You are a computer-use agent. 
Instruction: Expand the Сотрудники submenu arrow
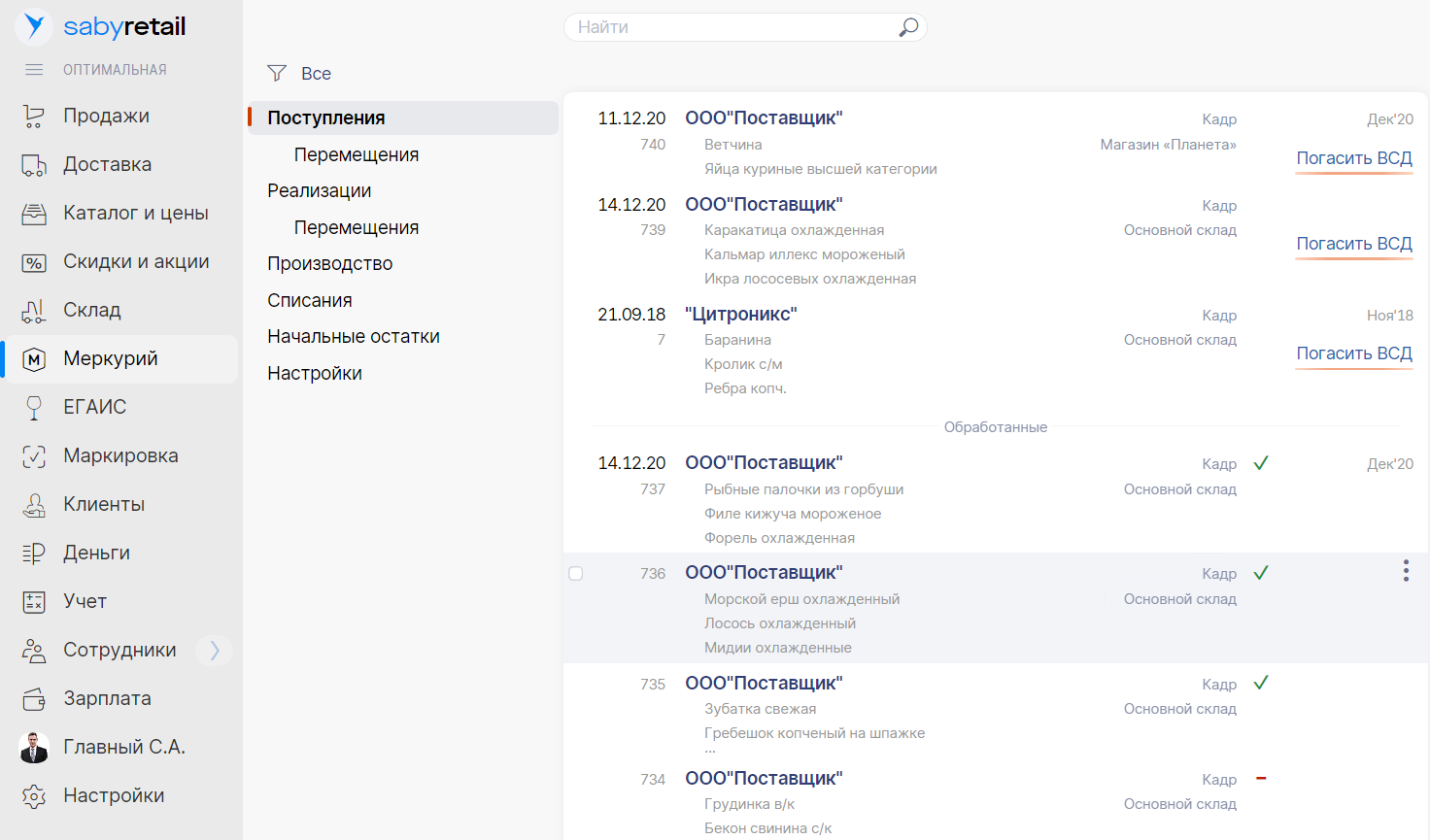(x=215, y=650)
